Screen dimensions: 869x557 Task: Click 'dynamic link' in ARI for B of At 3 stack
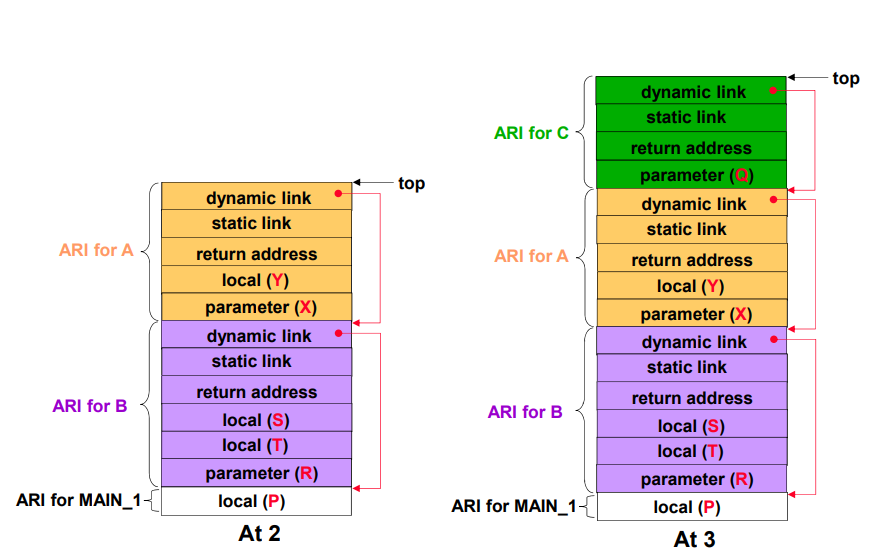pos(692,340)
